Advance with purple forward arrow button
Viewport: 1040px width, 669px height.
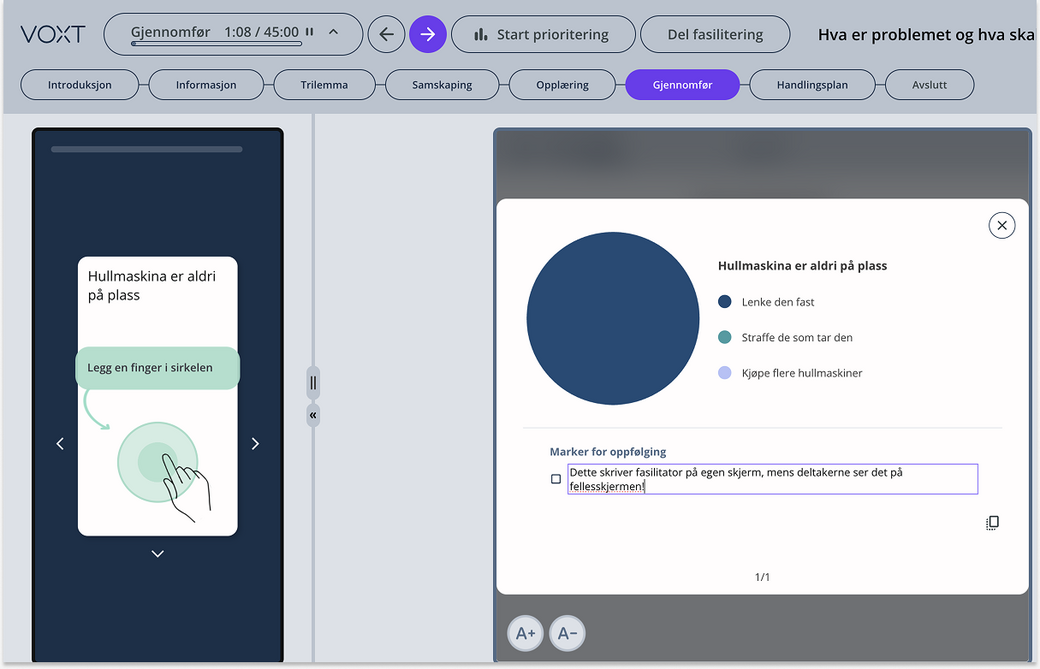pos(428,35)
